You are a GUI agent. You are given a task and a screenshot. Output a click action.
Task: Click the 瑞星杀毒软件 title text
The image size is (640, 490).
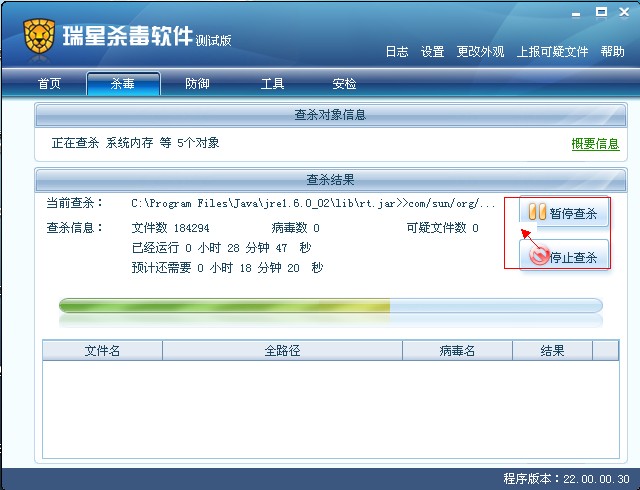tap(128, 36)
